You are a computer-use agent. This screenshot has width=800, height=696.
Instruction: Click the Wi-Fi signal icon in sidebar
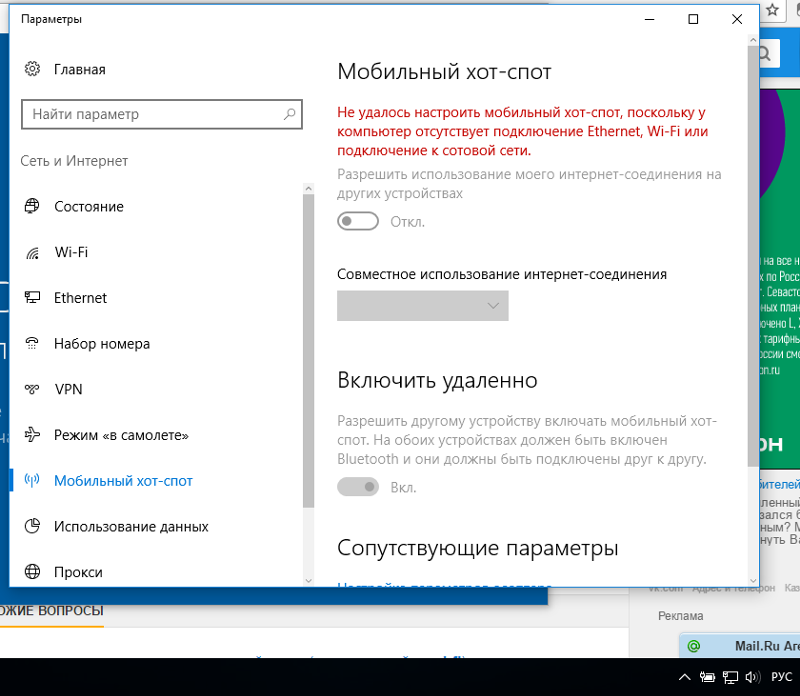[32, 252]
